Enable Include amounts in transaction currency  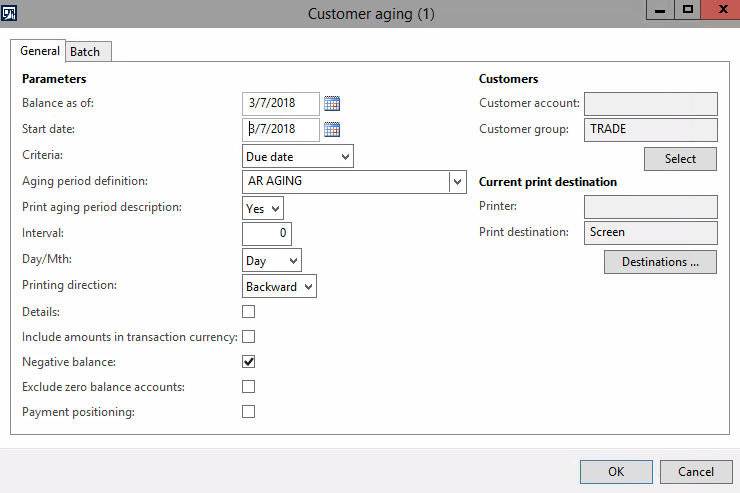point(248,337)
